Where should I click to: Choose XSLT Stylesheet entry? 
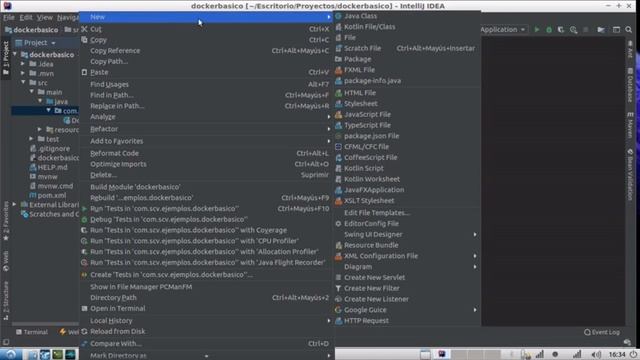[407, 200]
